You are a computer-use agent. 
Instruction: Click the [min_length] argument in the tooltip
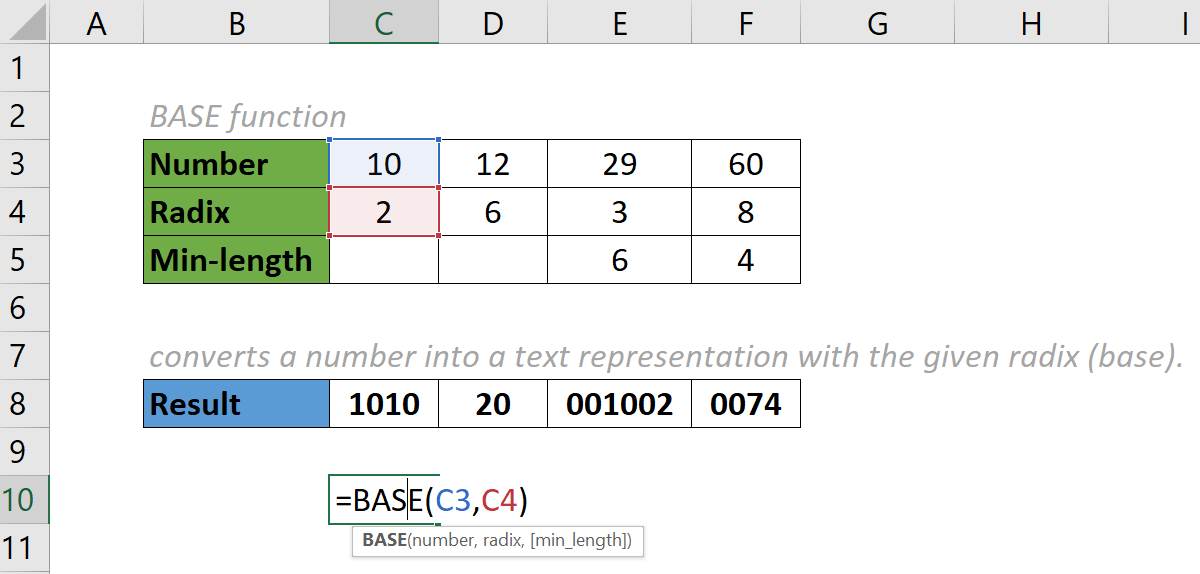[x=583, y=541]
